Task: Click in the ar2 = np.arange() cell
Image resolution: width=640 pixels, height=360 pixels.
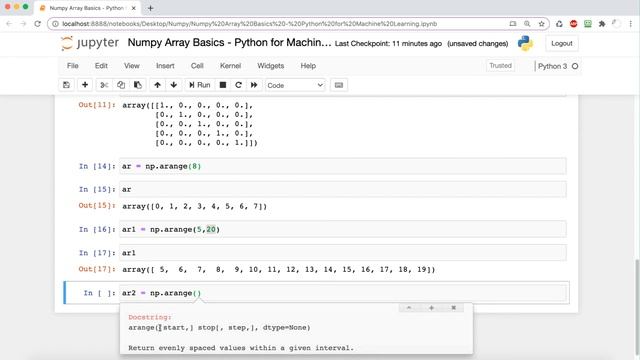Action: coord(343,293)
